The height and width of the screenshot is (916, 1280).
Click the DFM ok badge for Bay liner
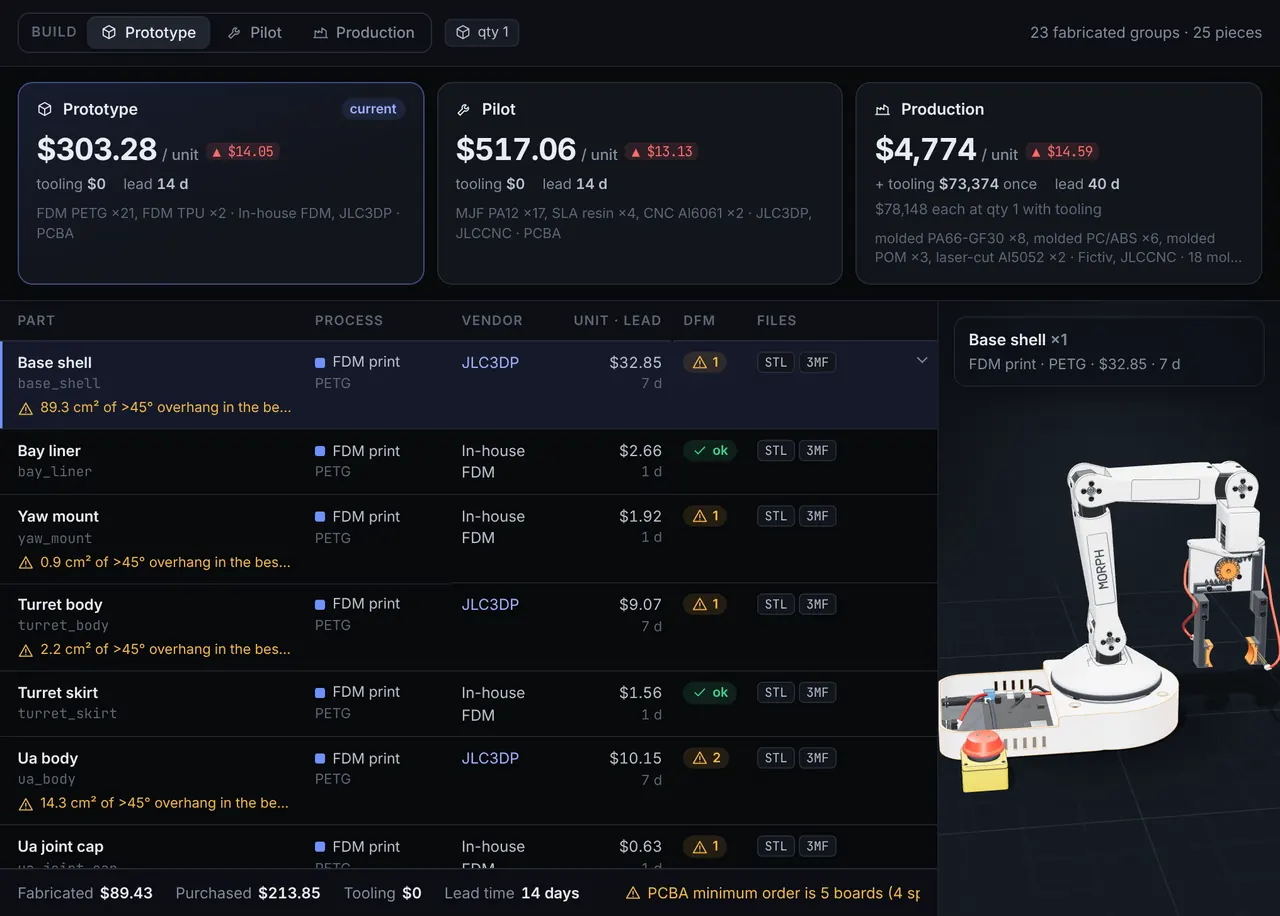click(710, 451)
